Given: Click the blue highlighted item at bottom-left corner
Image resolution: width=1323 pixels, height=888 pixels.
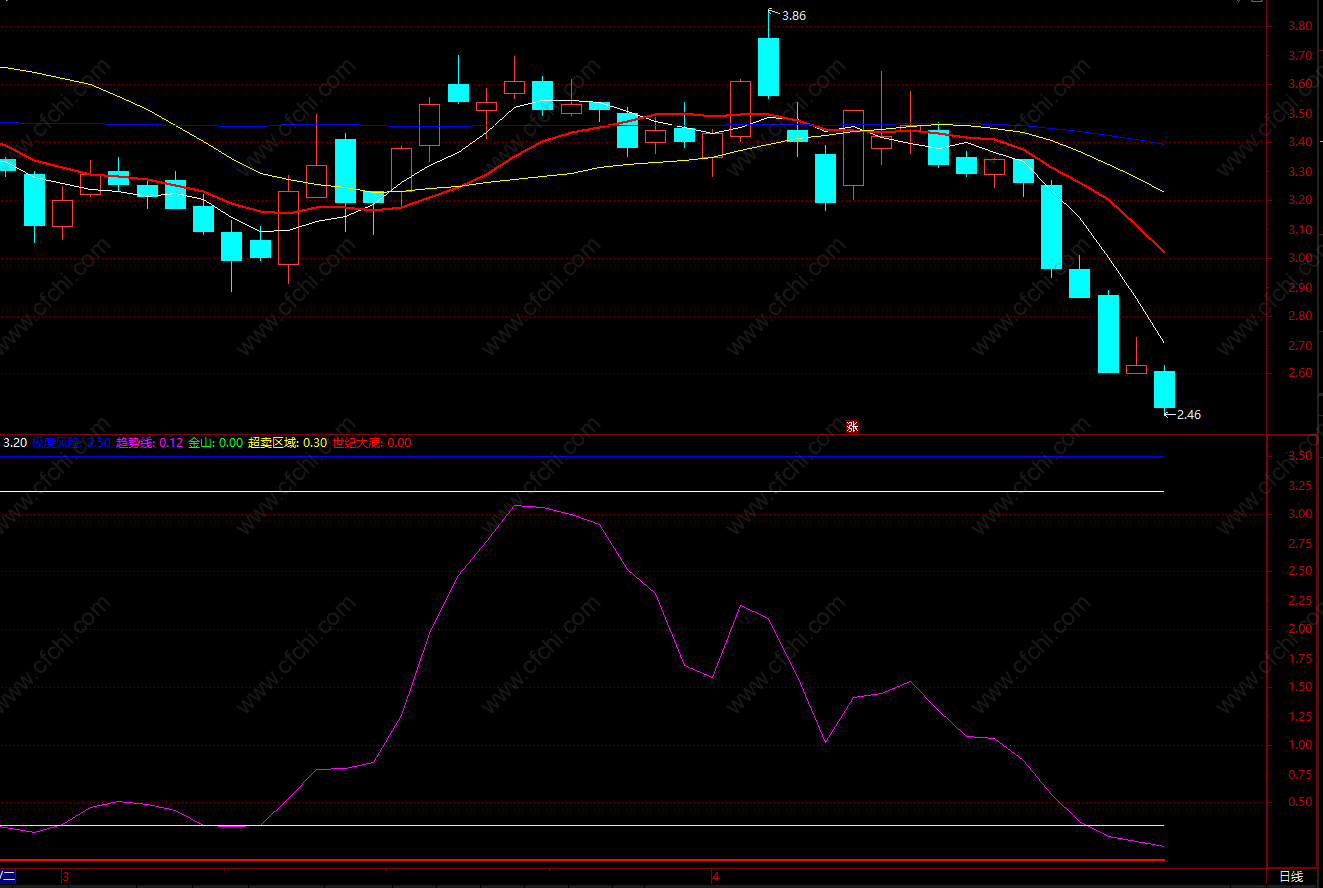Looking at the screenshot, I should coord(8,877).
